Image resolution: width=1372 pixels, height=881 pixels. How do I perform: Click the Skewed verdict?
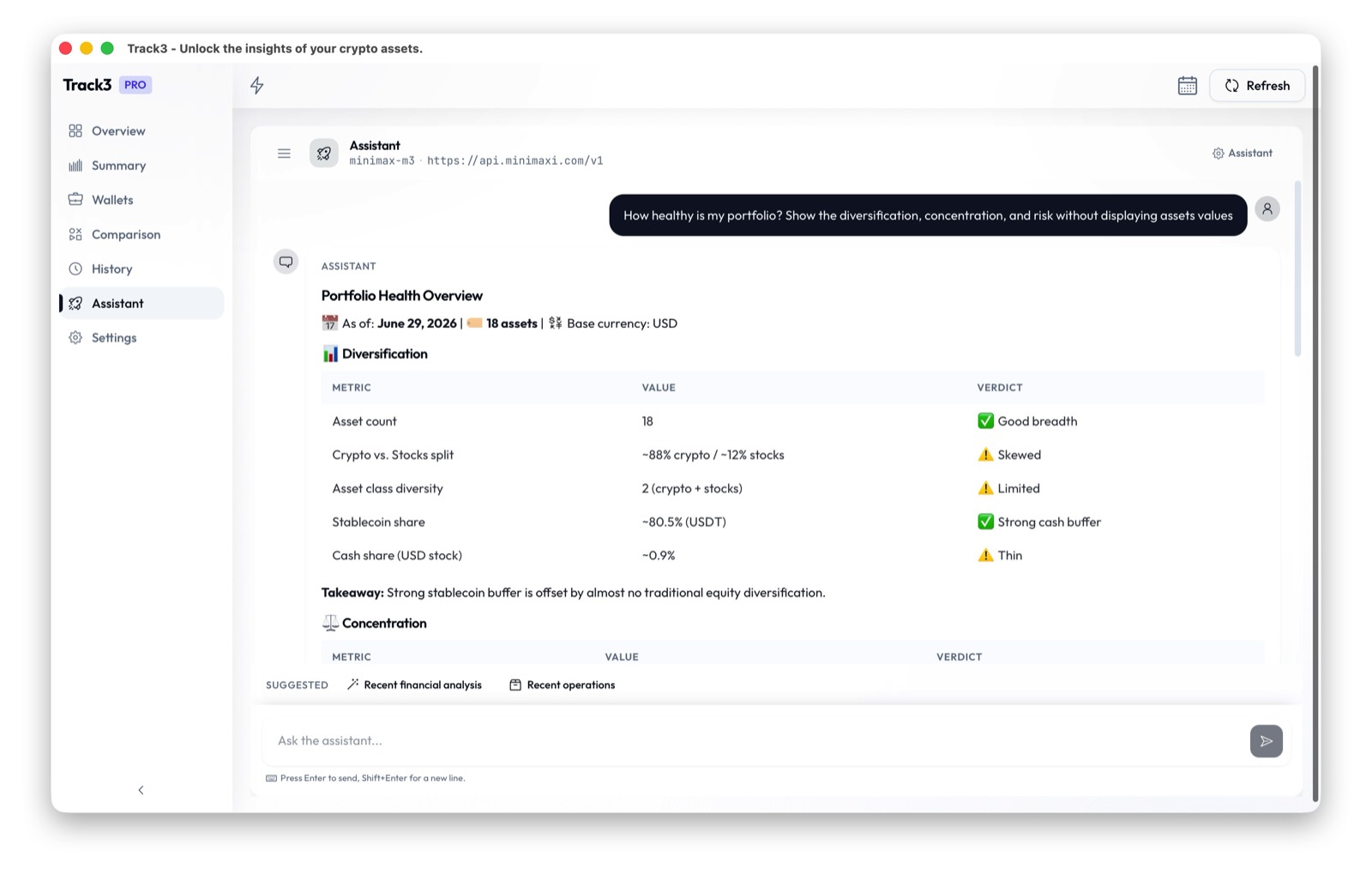point(1009,455)
